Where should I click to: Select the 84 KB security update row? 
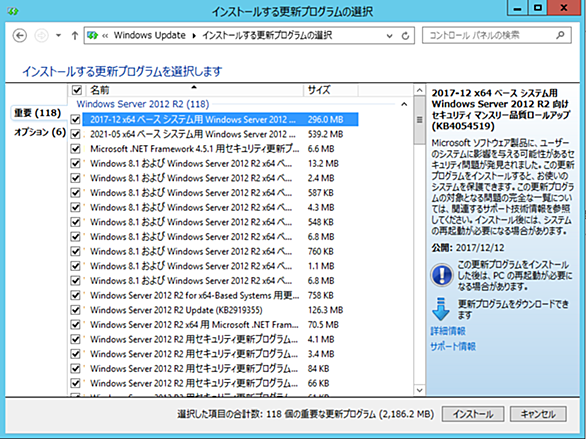220,368
